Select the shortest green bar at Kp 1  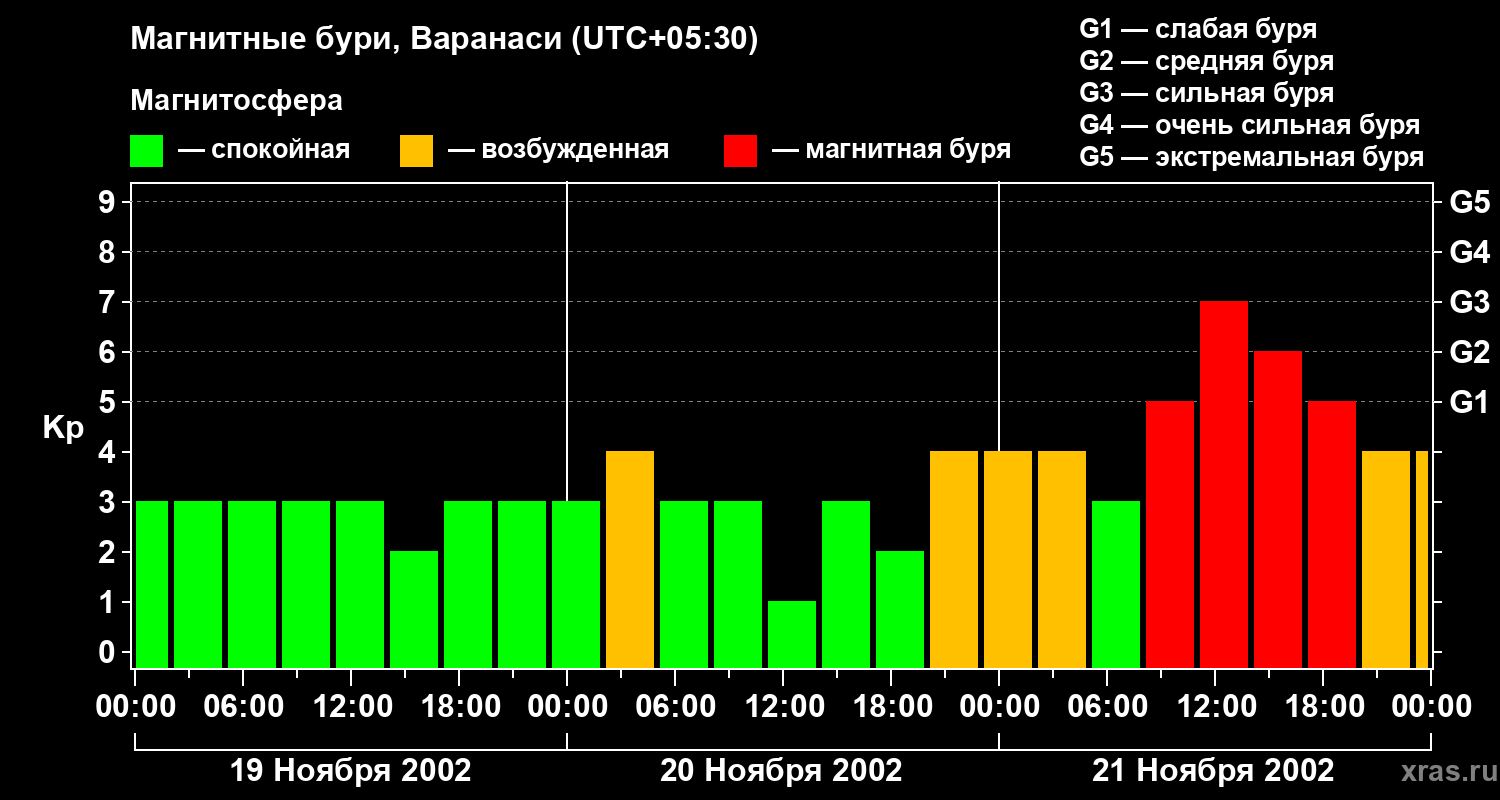pyautogui.click(x=792, y=634)
